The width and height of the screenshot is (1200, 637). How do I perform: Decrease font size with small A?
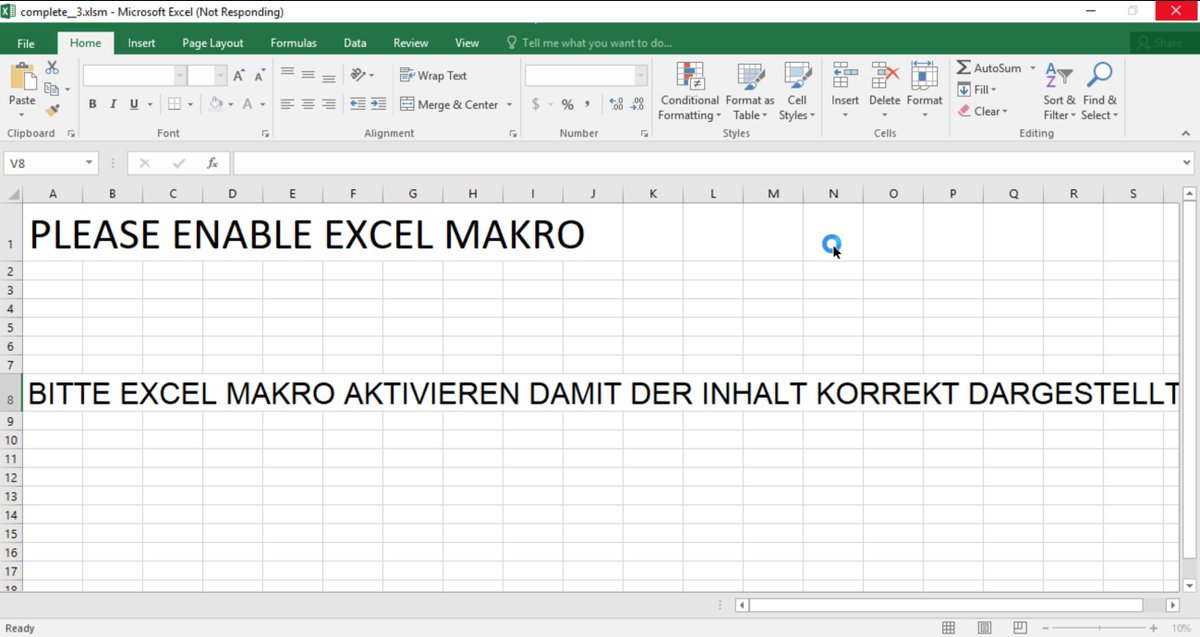(259, 76)
